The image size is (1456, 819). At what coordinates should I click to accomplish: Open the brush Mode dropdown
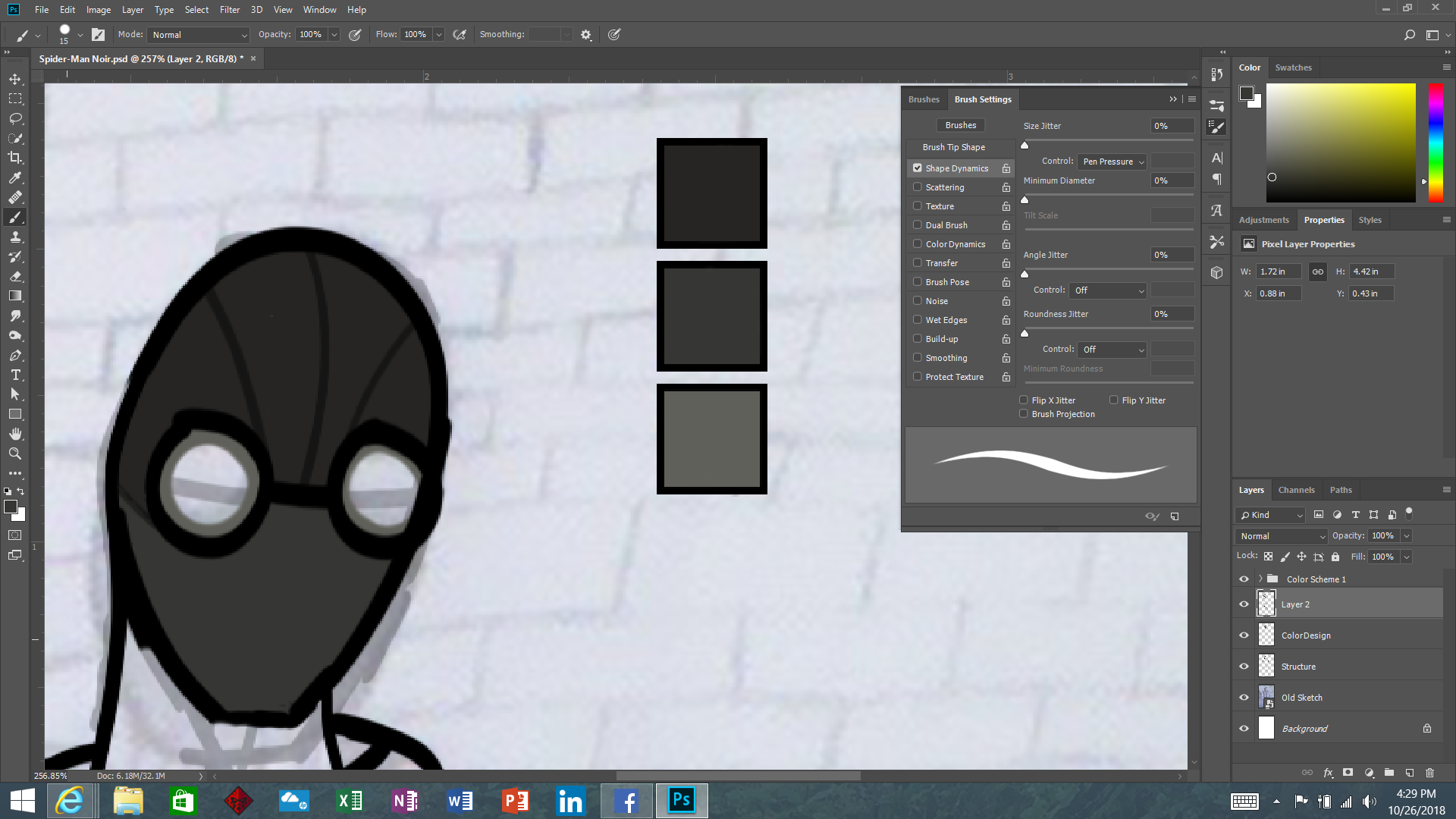[x=199, y=35]
